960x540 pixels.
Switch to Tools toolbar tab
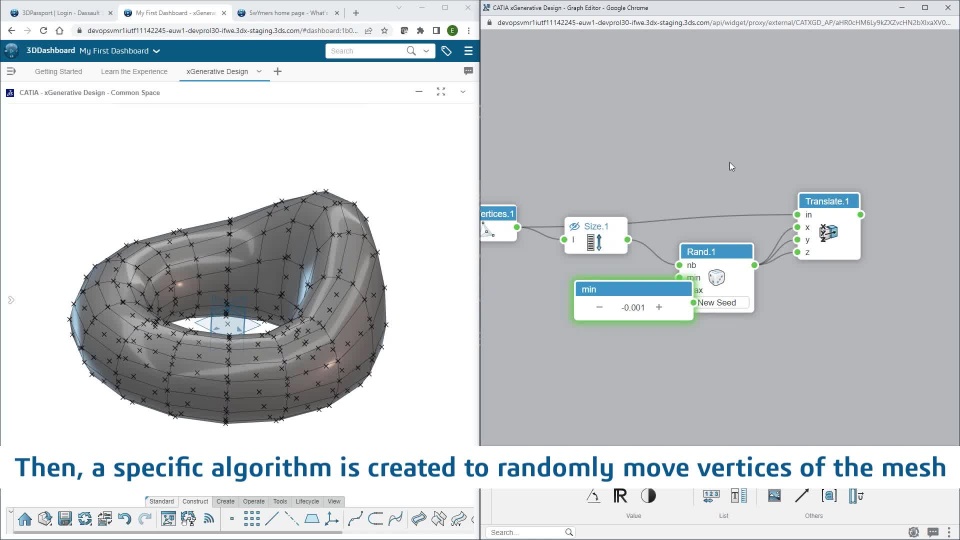[280, 501]
